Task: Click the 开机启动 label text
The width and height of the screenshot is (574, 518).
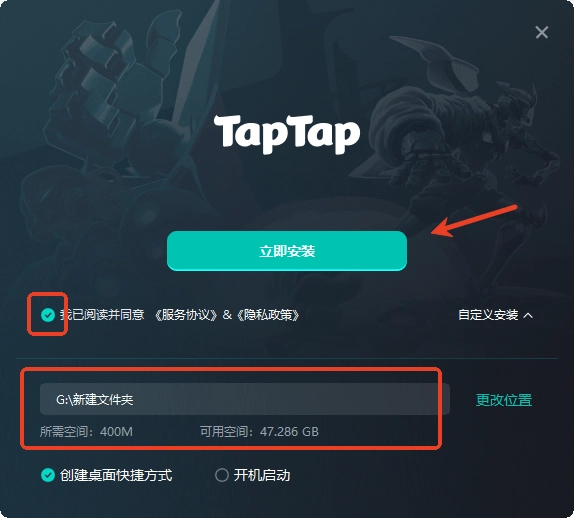Action: 262,475
